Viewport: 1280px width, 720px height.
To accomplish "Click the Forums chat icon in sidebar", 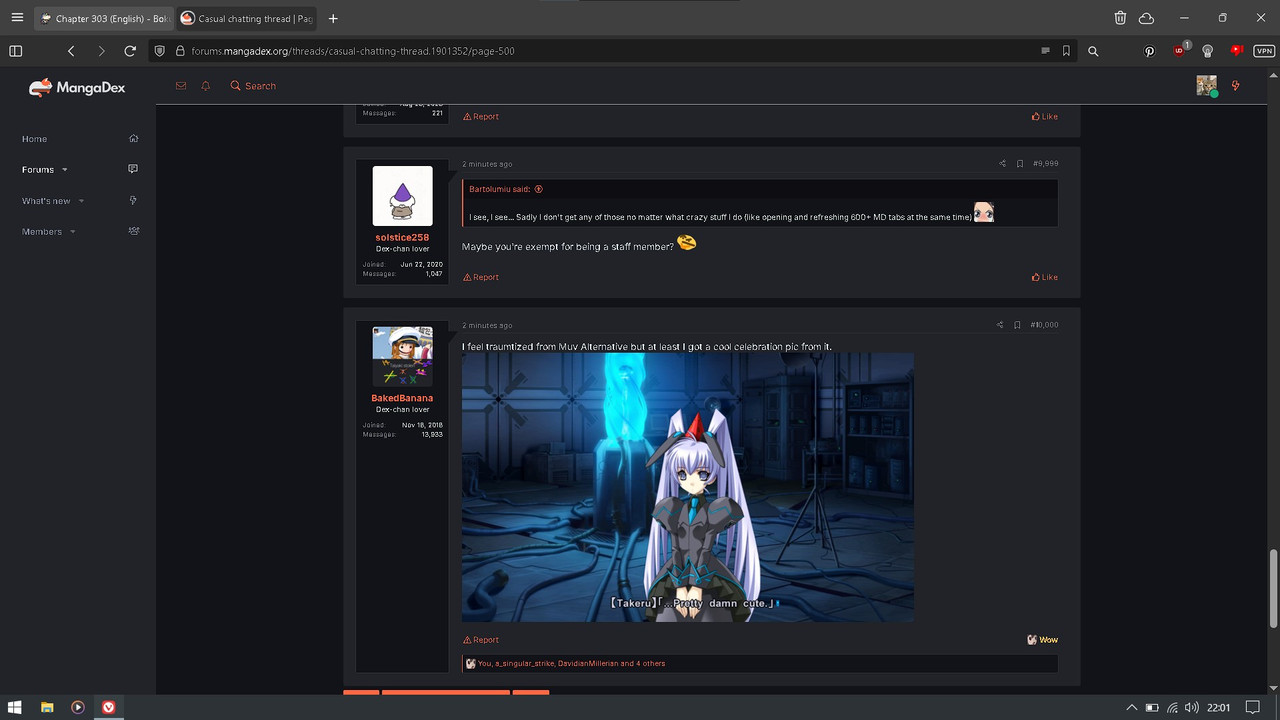I will (x=133, y=169).
